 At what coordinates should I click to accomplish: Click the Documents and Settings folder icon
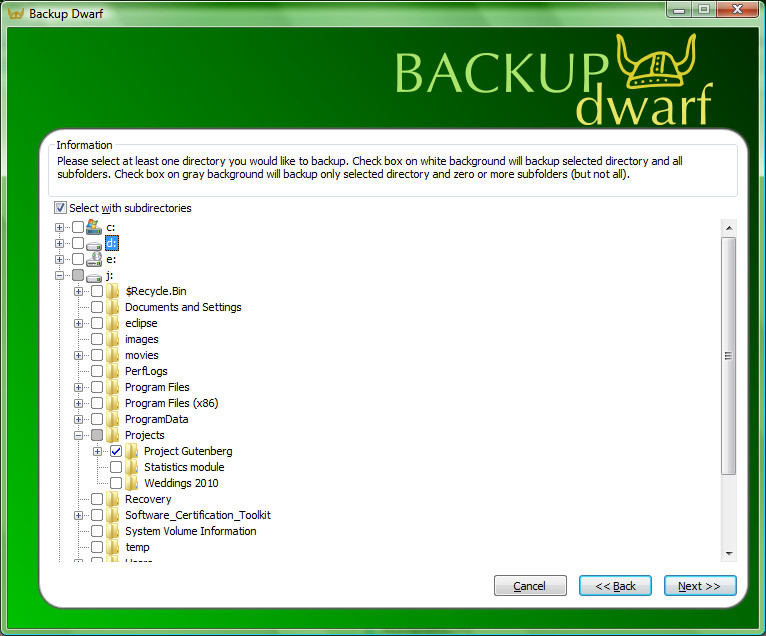[x=113, y=307]
